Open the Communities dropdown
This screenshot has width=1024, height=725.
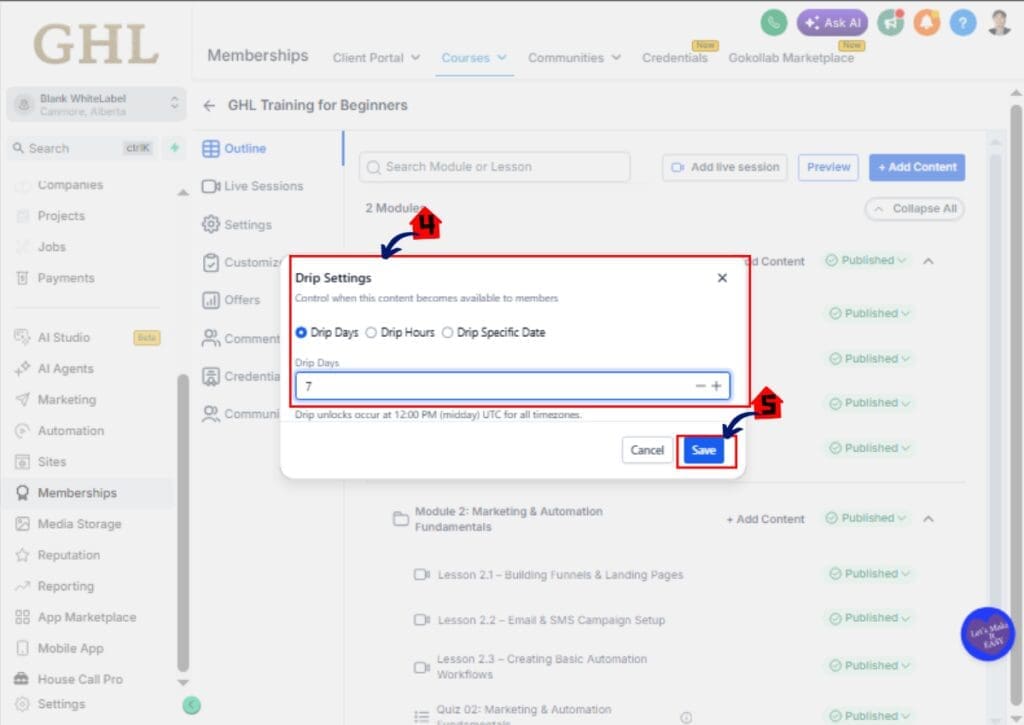(x=574, y=58)
